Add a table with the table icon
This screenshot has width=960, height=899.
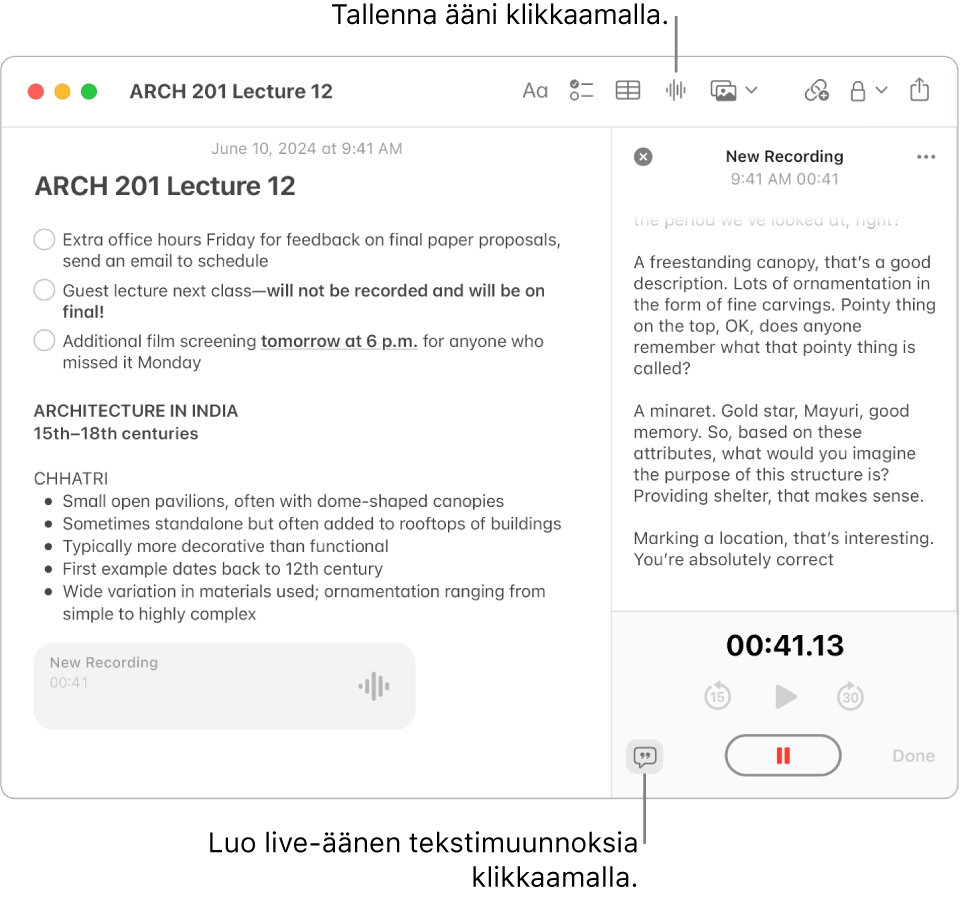627,90
